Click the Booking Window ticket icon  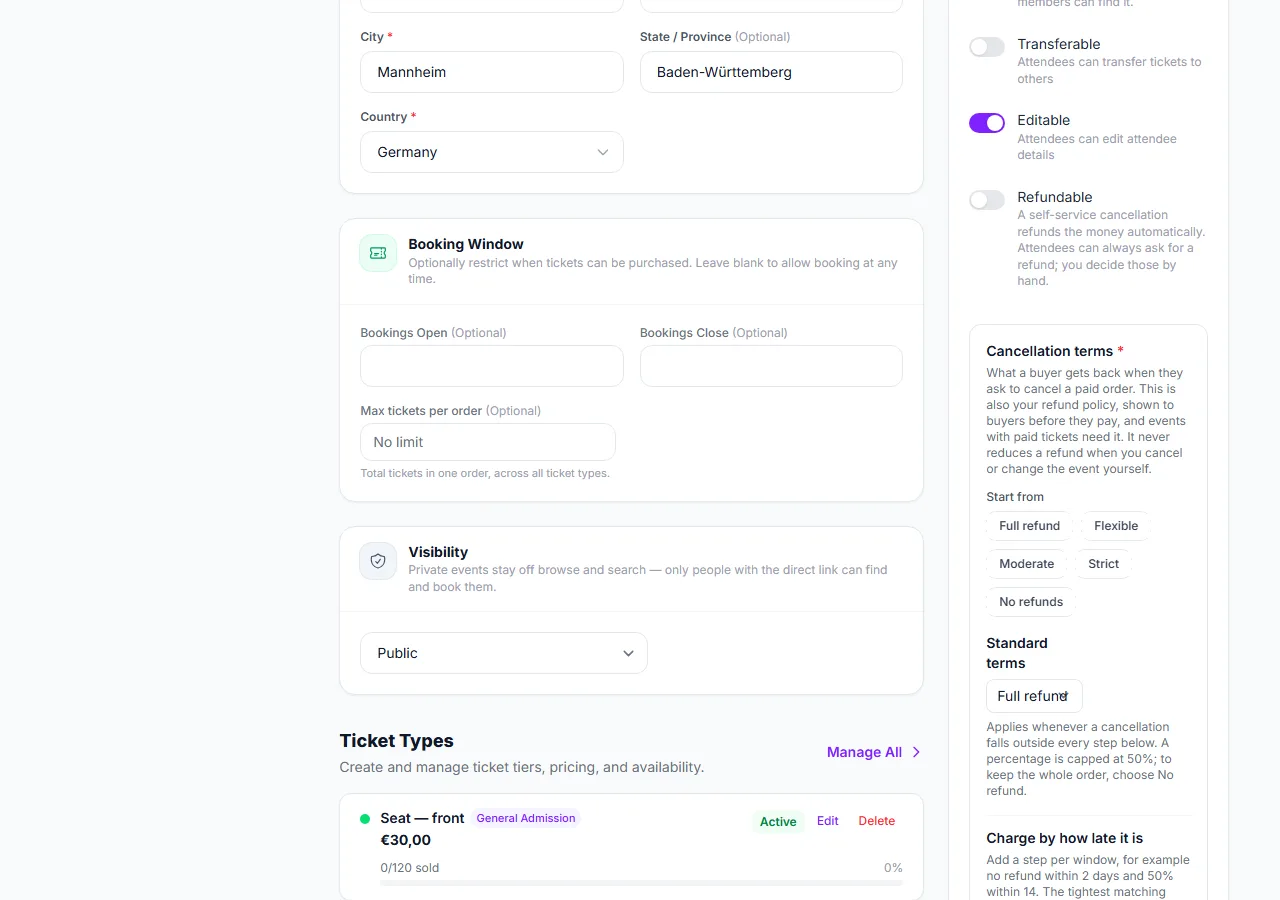[378, 253]
